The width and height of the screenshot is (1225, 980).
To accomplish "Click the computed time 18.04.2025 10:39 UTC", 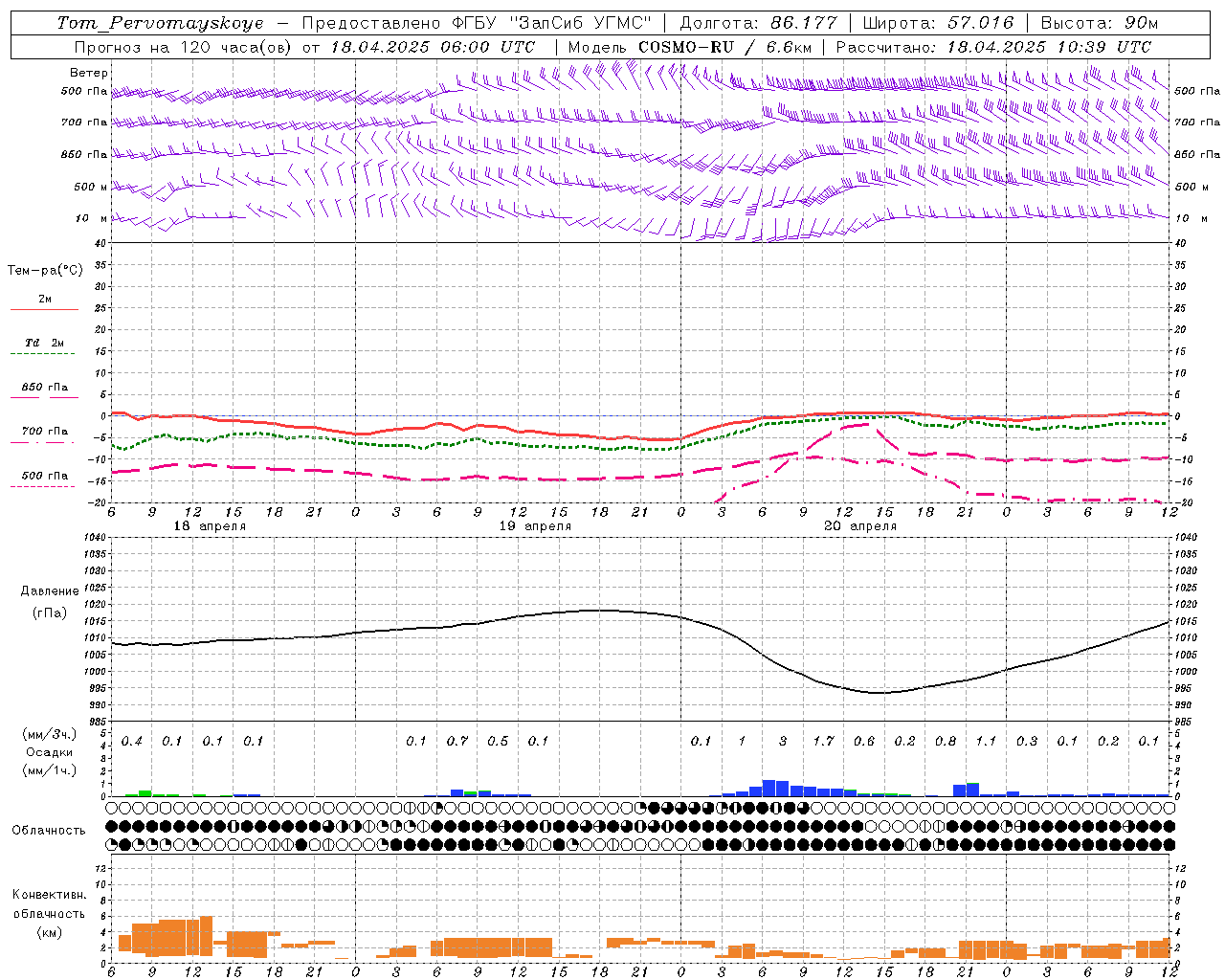I will click(1049, 47).
